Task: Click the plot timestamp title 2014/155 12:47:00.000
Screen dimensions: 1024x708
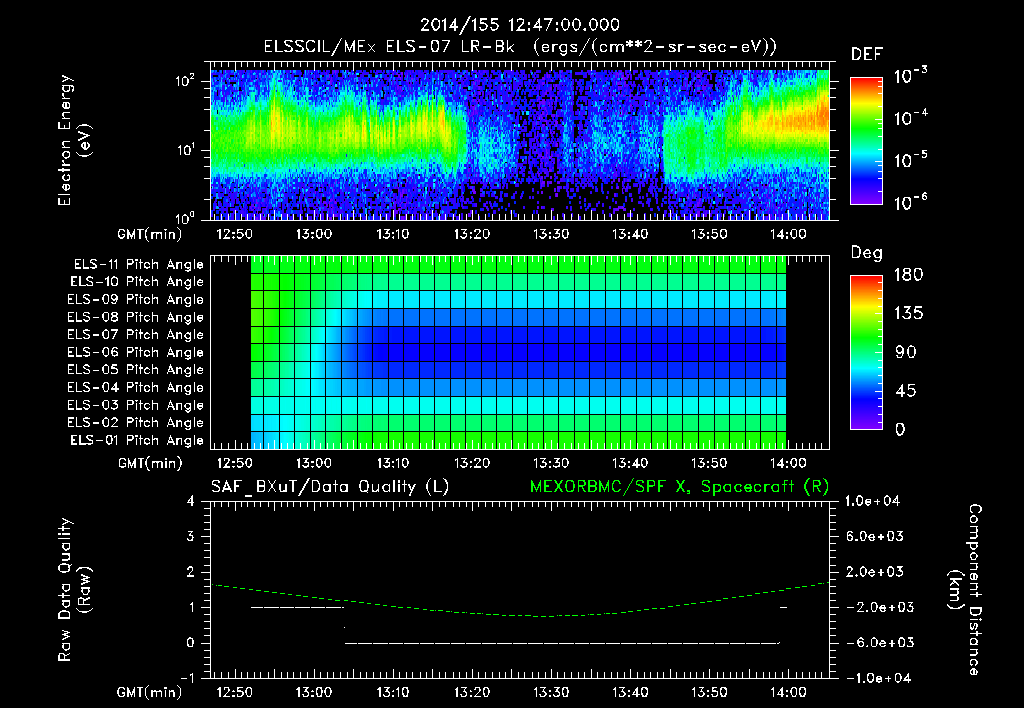Action: pos(519,25)
